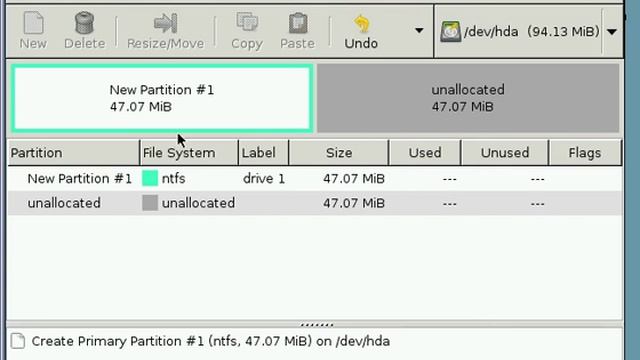Sort by the File System column header
The image size is (640, 360).
(189, 153)
